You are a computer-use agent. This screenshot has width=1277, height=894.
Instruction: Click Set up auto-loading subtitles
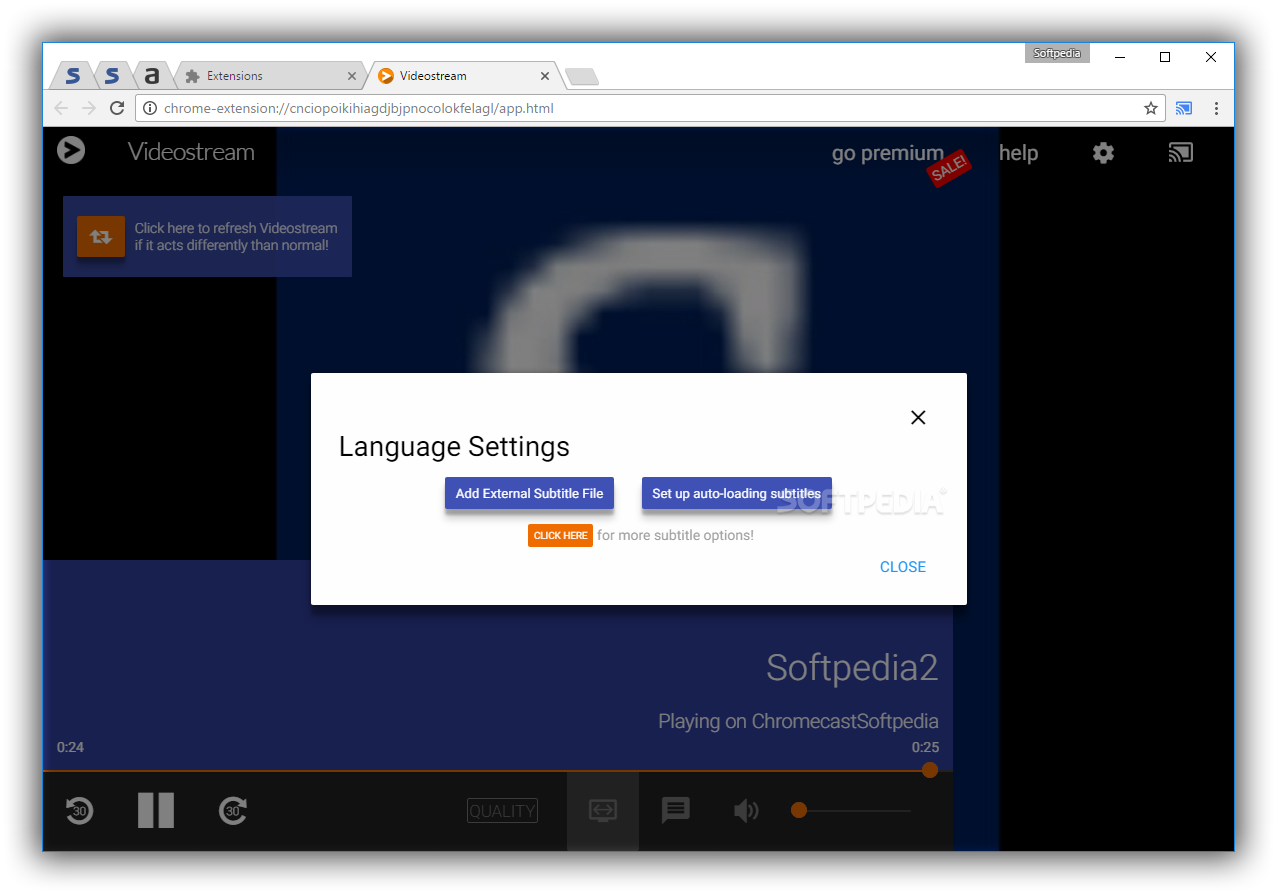tap(736, 493)
